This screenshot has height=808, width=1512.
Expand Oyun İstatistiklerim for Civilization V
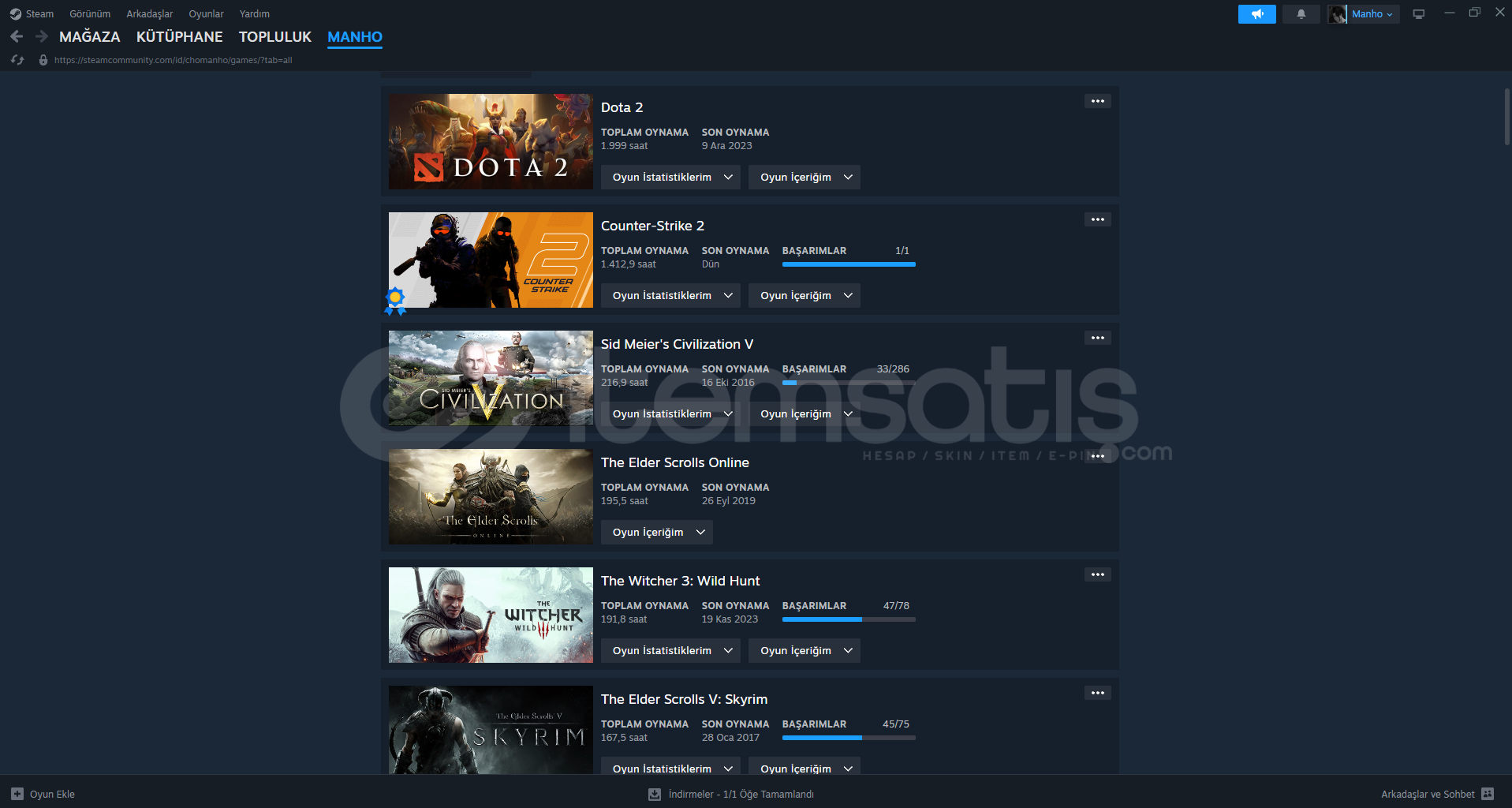coord(671,413)
